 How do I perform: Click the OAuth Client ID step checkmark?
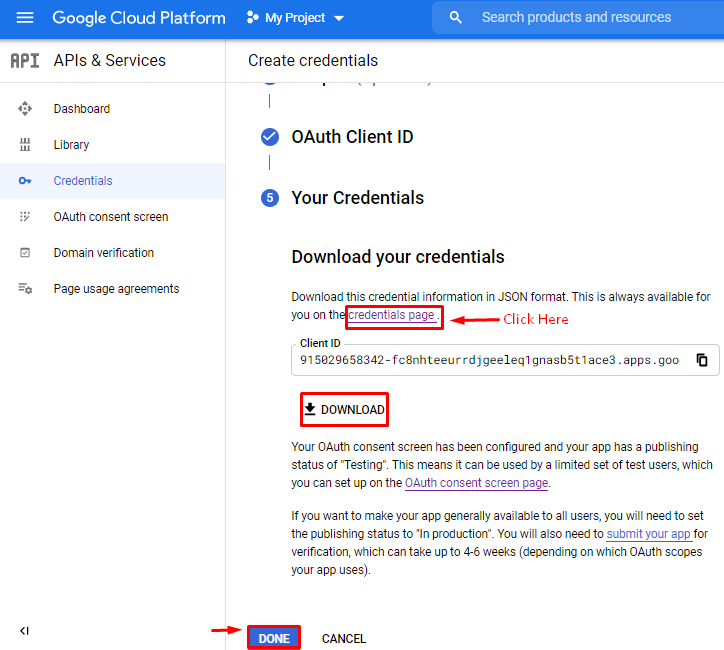(270, 137)
